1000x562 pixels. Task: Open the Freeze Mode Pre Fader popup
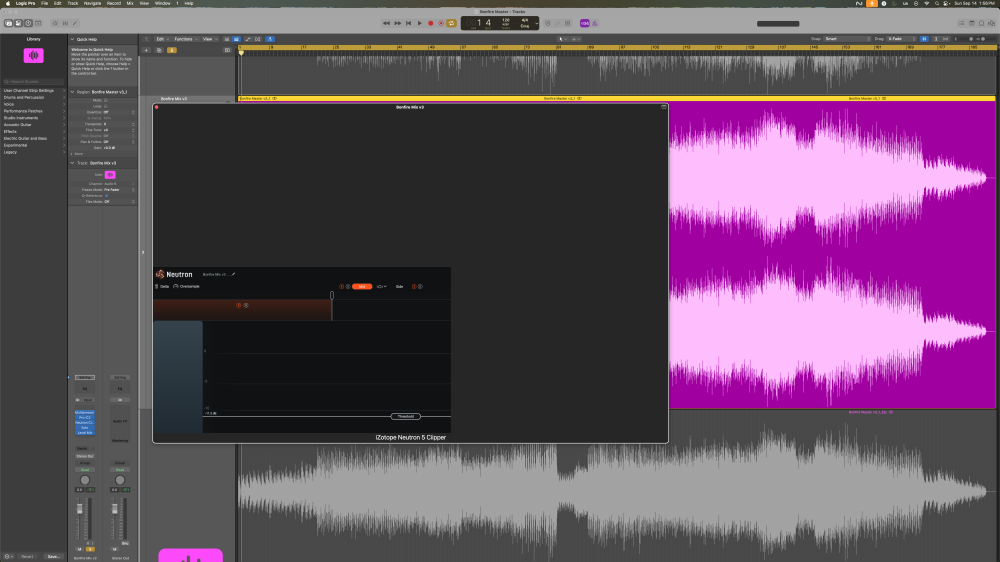119,189
